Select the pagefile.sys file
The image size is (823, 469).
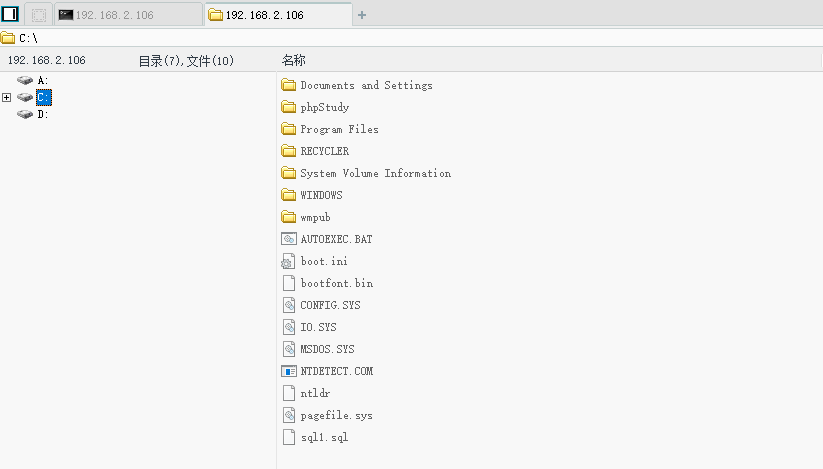tap(336, 415)
